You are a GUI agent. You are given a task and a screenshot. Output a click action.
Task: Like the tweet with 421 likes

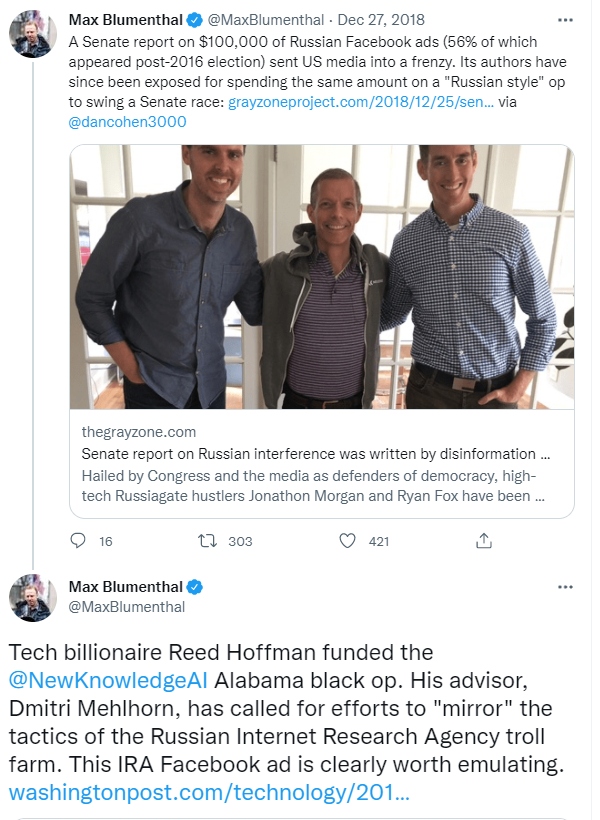click(348, 541)
